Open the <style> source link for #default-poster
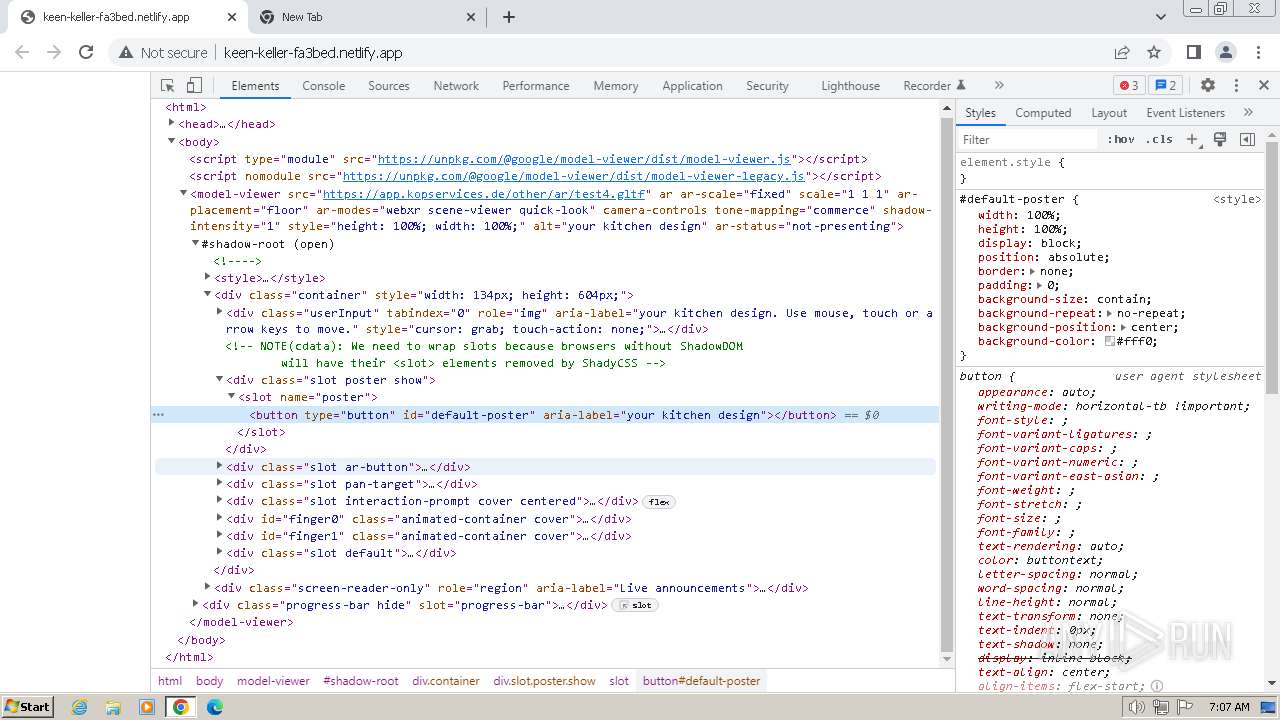Viewport: 1280px width, 720px height. pyautogui.click(x=1237, y=199)
